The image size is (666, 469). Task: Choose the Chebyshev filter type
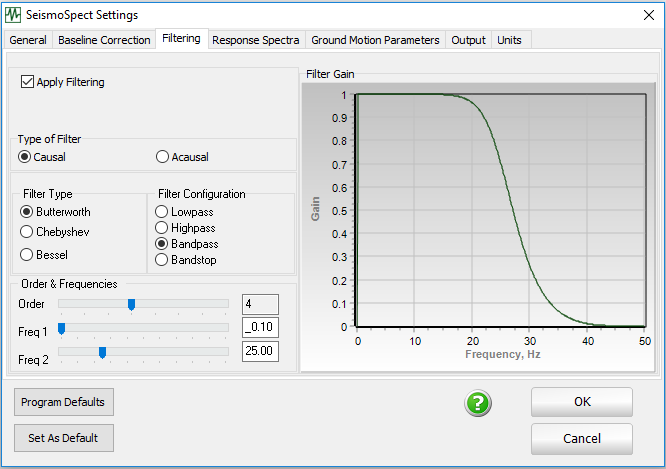click(x=27, y=231)
